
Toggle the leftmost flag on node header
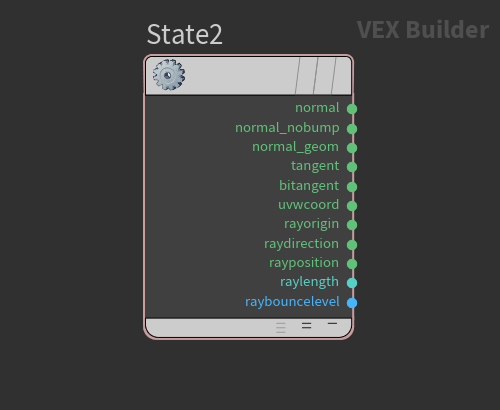[x=307, y=76]
